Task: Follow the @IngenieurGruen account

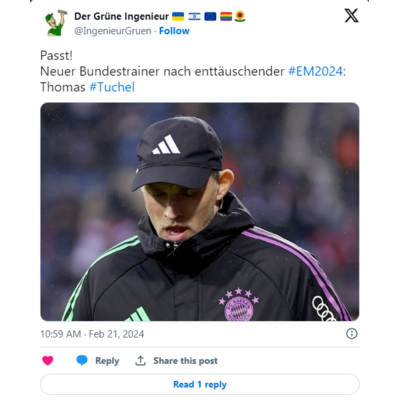Action: tap(174, 31)
